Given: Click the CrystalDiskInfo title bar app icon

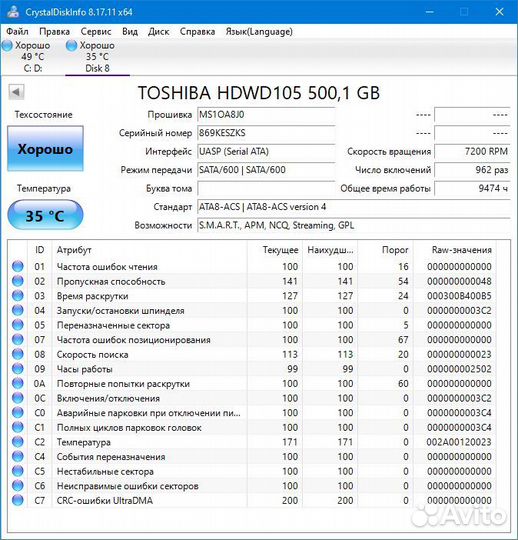Looking at the screenshot, I should (x=13, y=11).
